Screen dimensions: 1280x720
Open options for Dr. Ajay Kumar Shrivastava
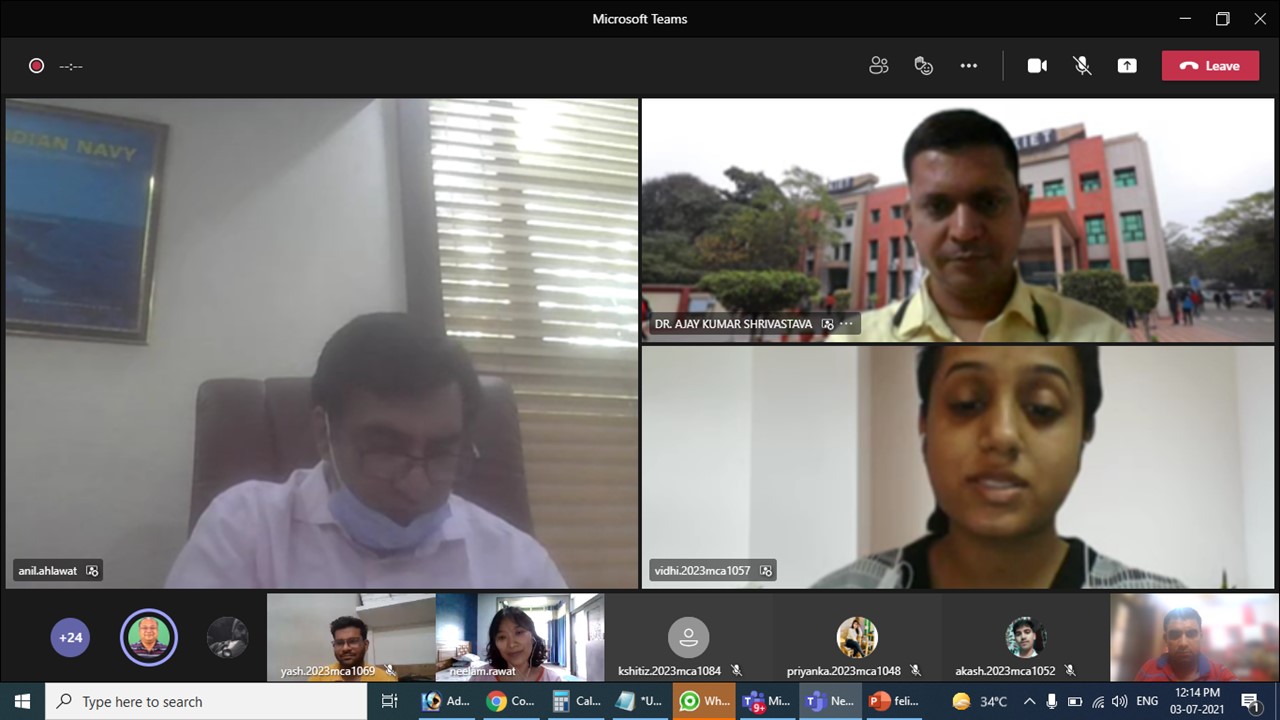coord(847,324)
